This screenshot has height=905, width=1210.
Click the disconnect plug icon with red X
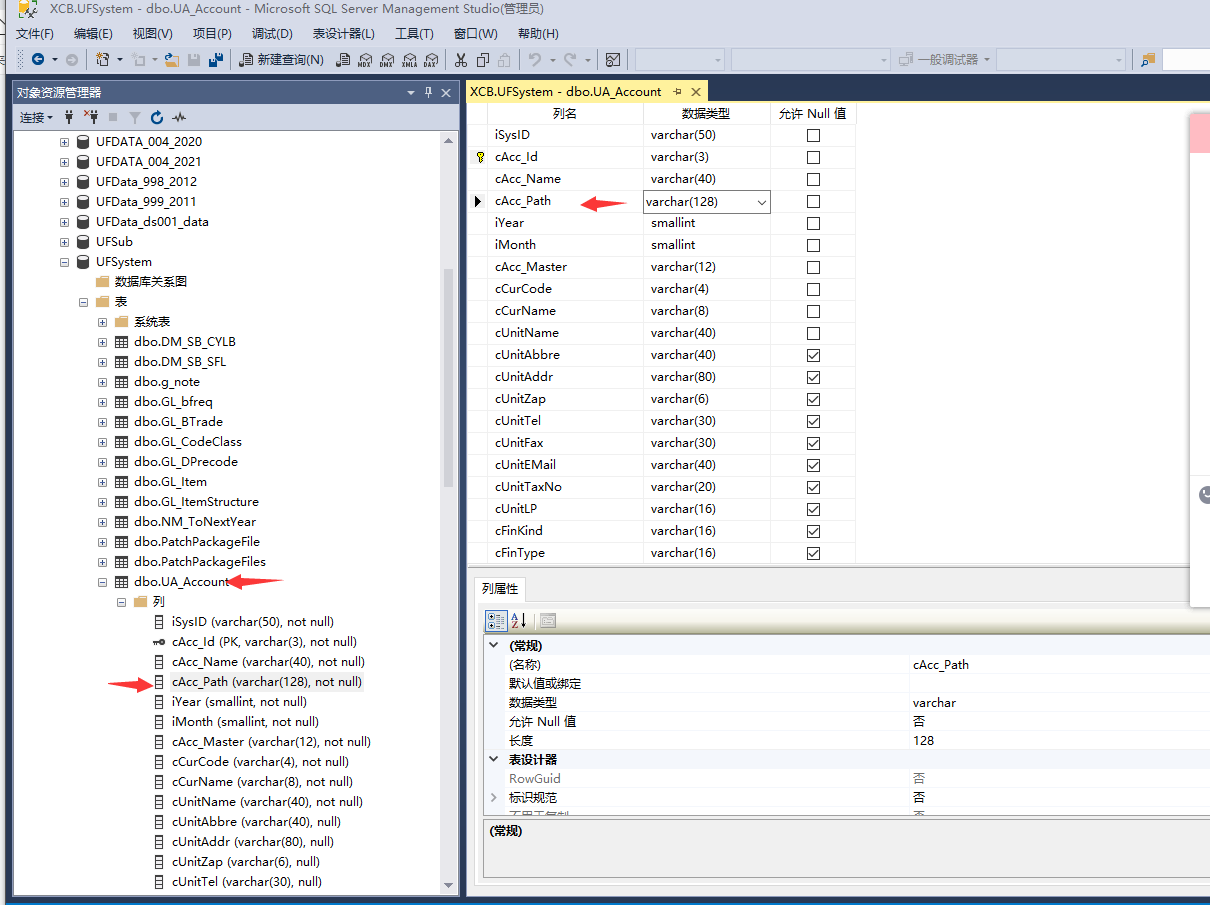coord(91,117)
